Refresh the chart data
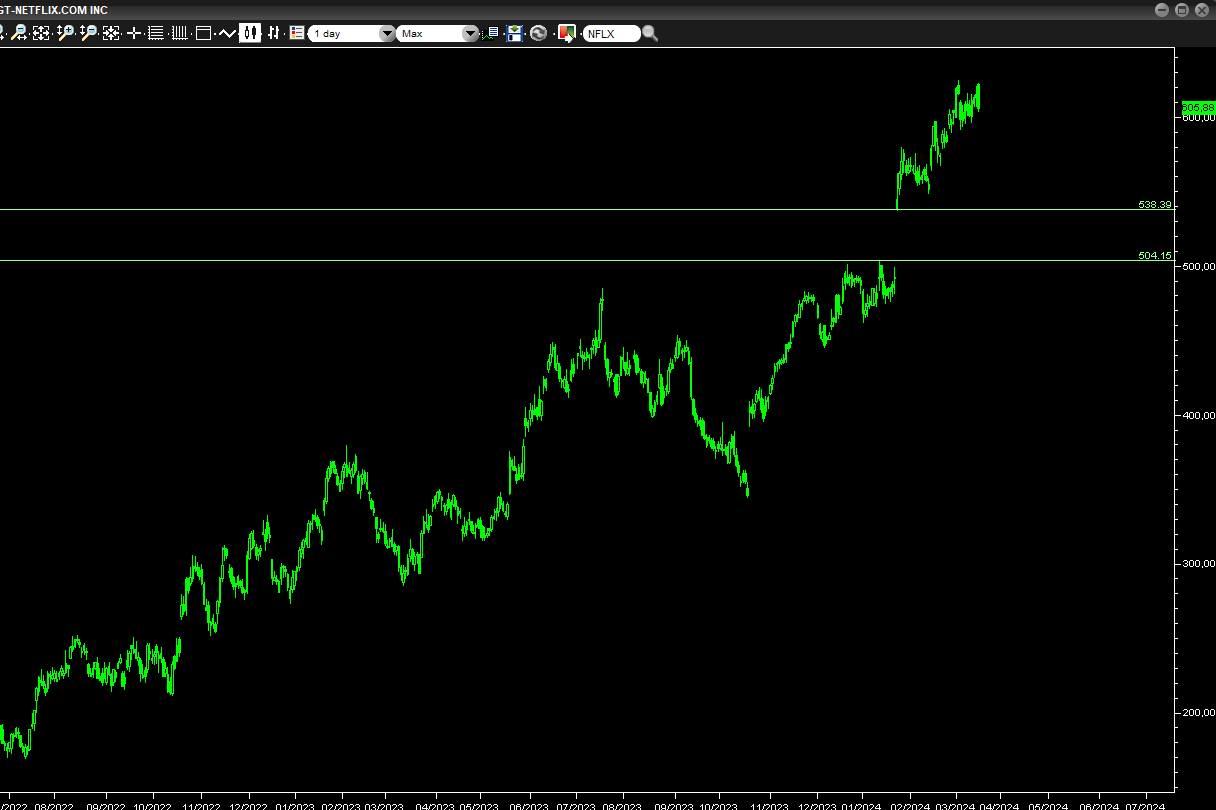Screen dimensions: 1216x810 click(539, 33)
